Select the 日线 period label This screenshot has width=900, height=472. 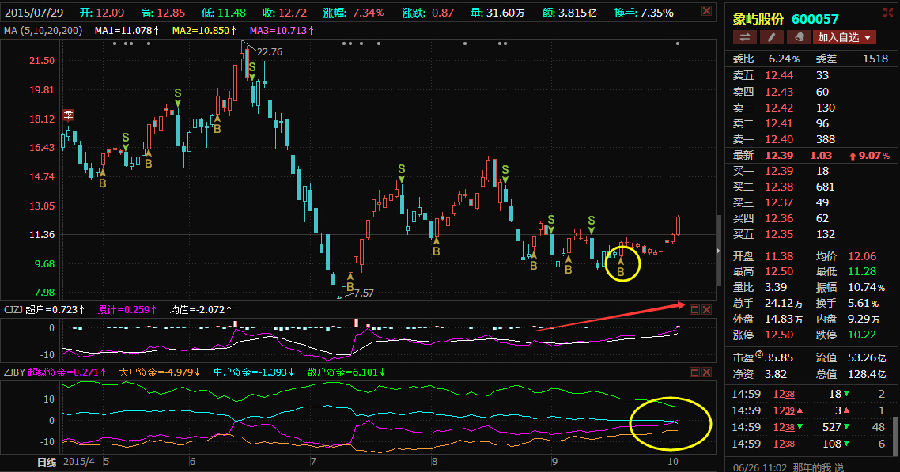(x=46, y=462)
